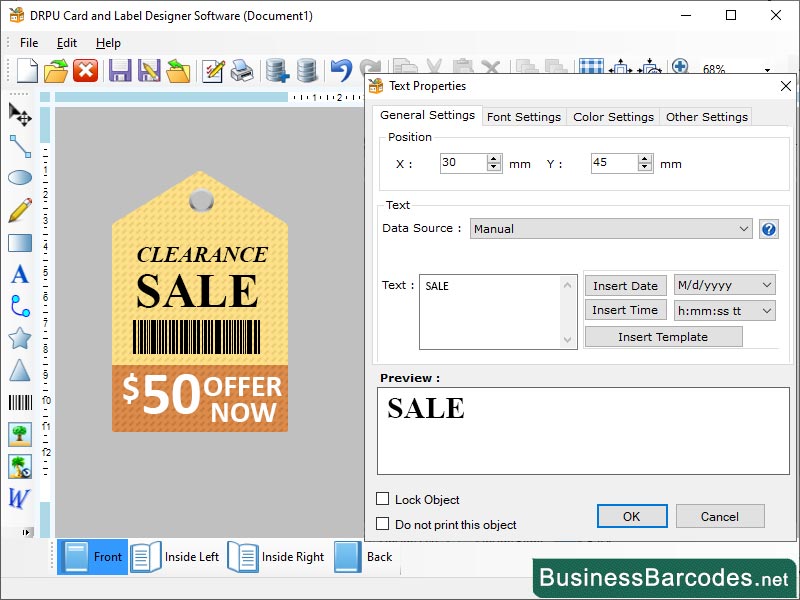Screen dimensions: 800x600
Task: Increase the X position spinner value
Action: pos(493,159)
